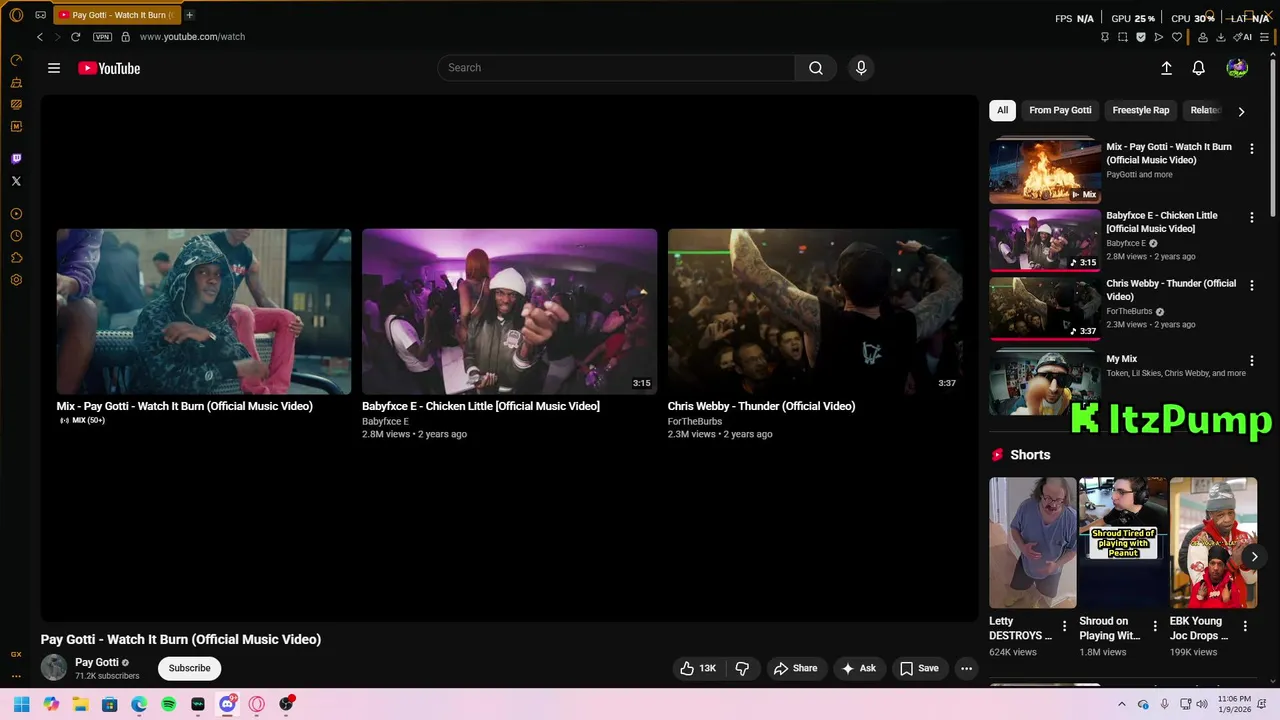Open options for Chicken Little sidebar video
The width and height of the screenshot is (1280, 720).
tap(1251, 217)
